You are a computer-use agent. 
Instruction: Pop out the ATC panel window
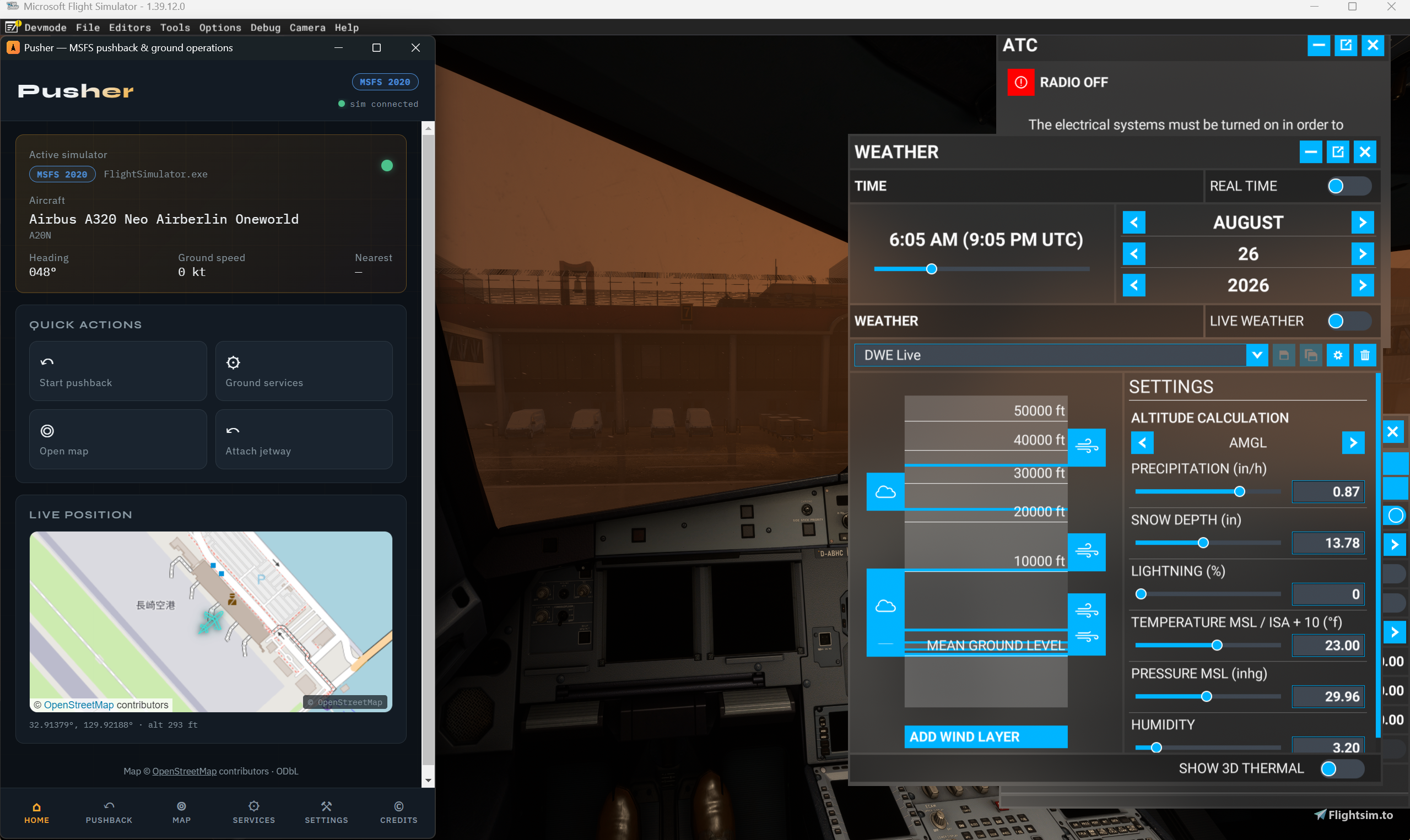pos(1346,45)
